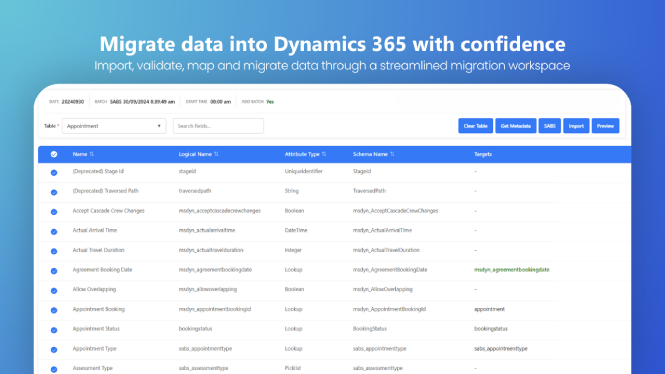
Task: Select the 'Allow Overlapping' name cell
Action: pos(94,289)
